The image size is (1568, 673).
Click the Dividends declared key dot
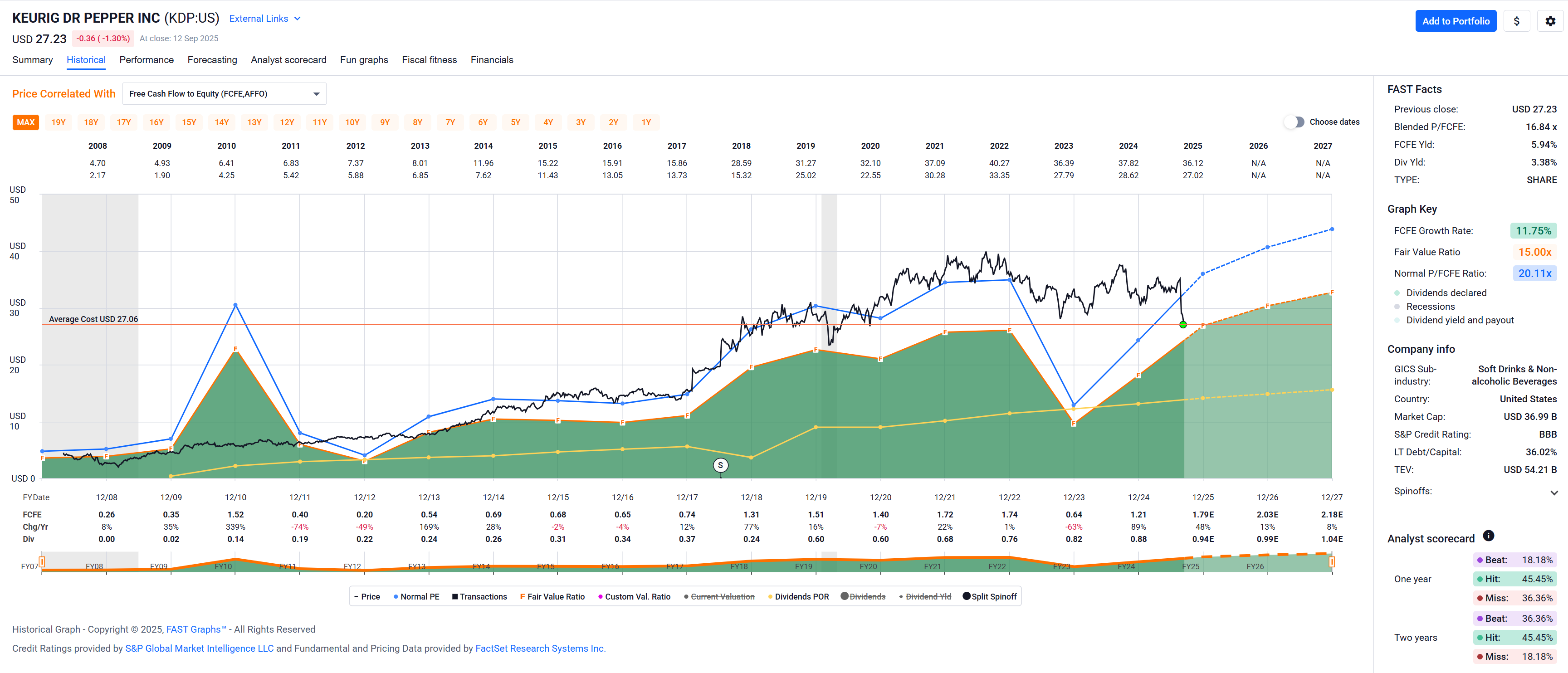click(1397, 293)
